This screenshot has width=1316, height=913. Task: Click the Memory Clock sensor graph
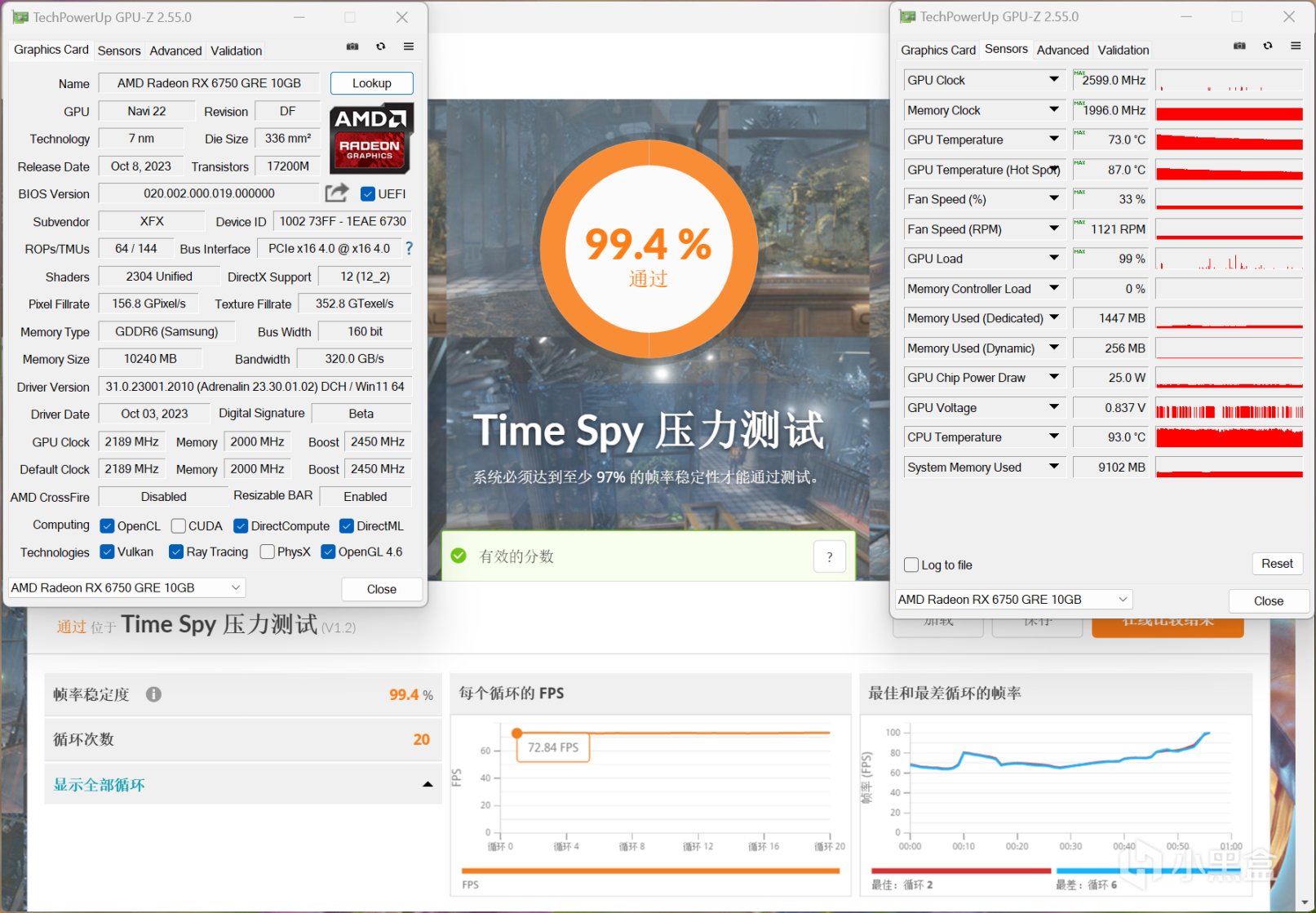[x=1230, y=110]
